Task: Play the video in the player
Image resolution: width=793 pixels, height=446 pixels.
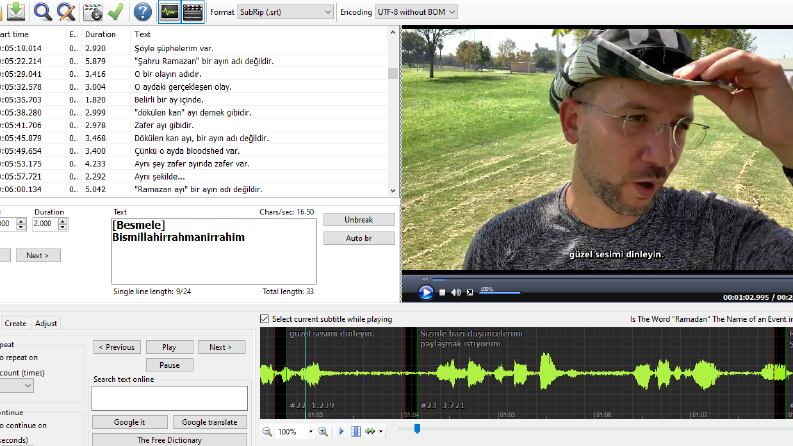Action: 426,292
